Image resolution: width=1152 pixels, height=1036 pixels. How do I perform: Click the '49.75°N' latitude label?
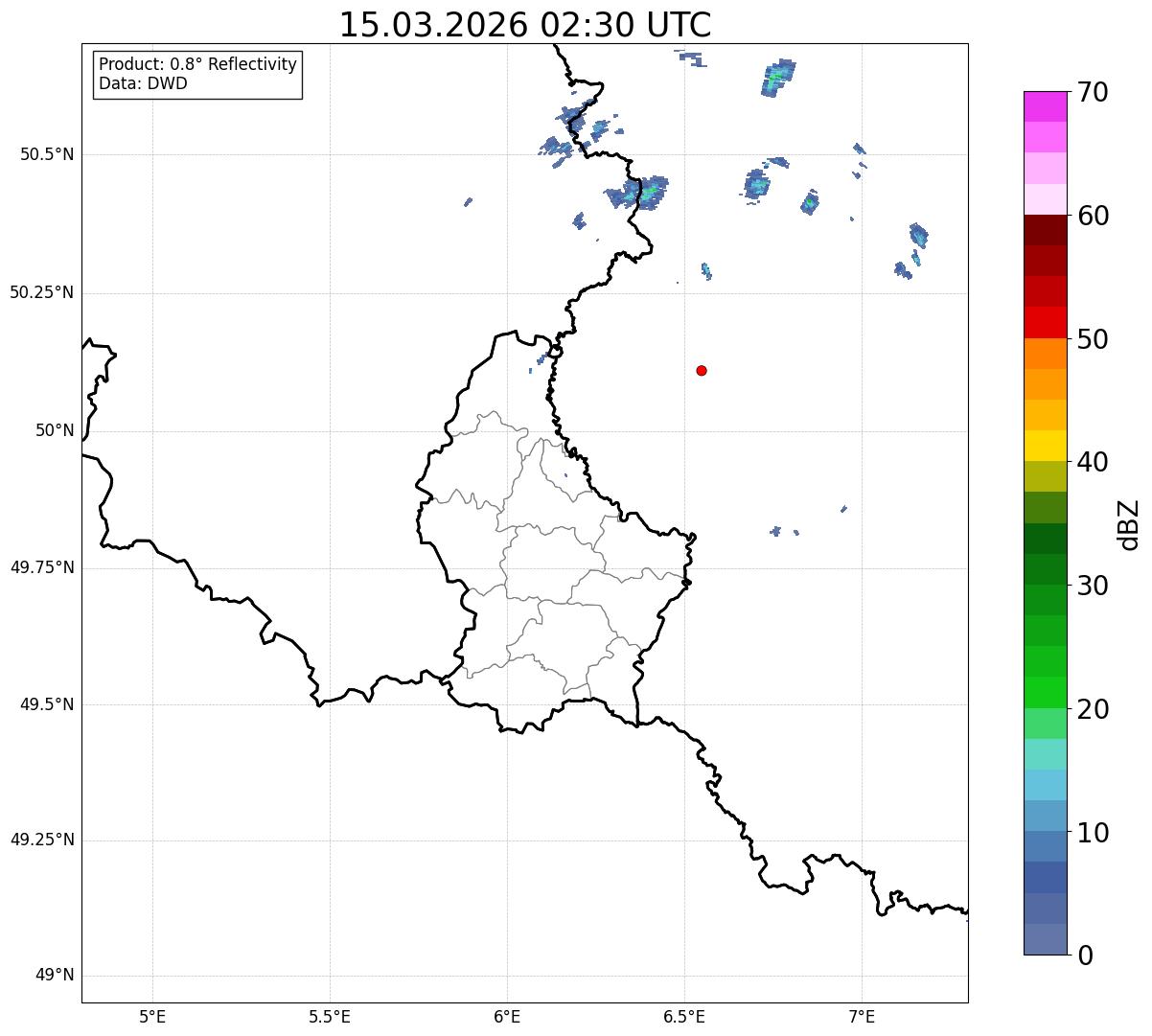click(41, 567)
